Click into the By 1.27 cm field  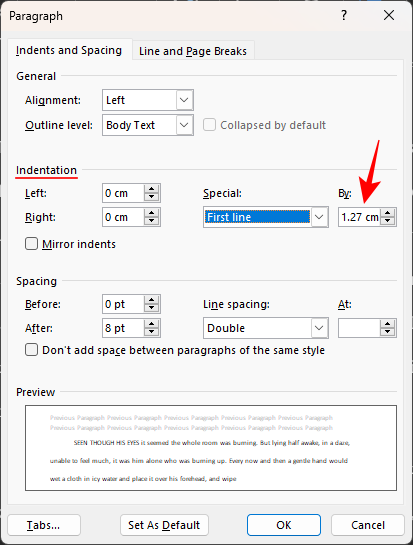point(360,217)
